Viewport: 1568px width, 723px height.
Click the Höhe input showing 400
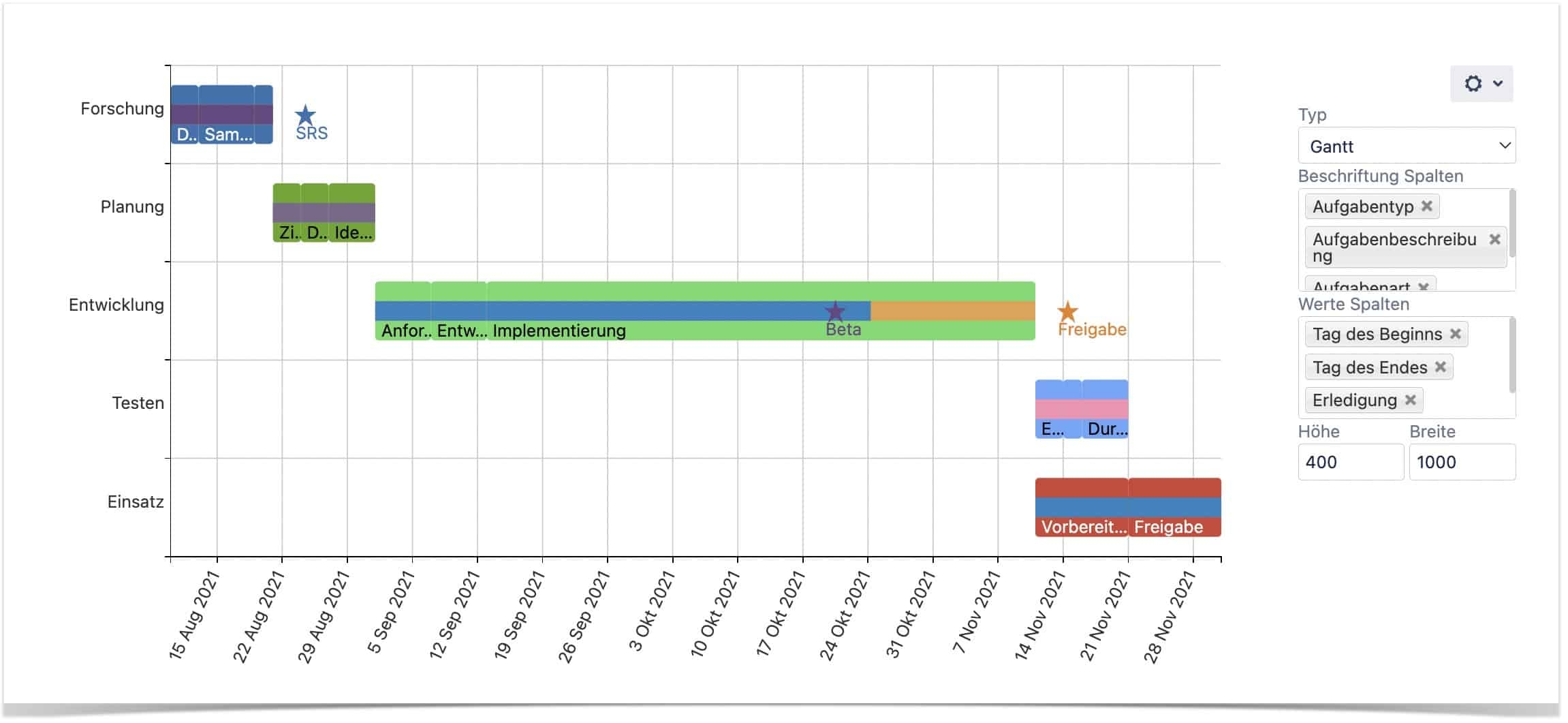click(x=1351, y=462)
